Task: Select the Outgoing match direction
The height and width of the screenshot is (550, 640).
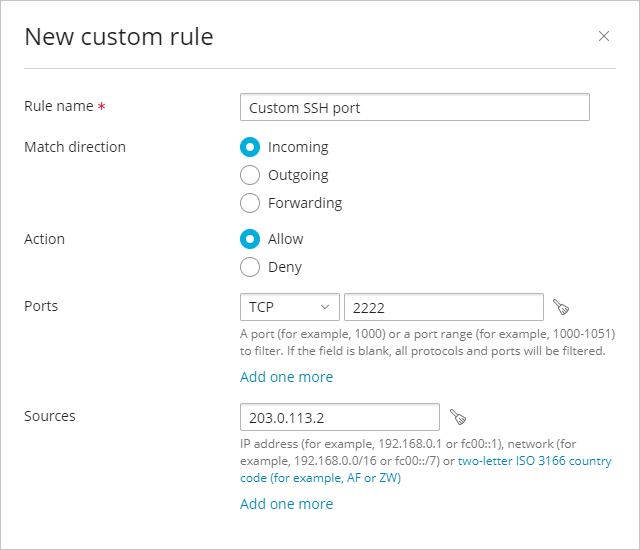Action: click(x=250, y=175)
